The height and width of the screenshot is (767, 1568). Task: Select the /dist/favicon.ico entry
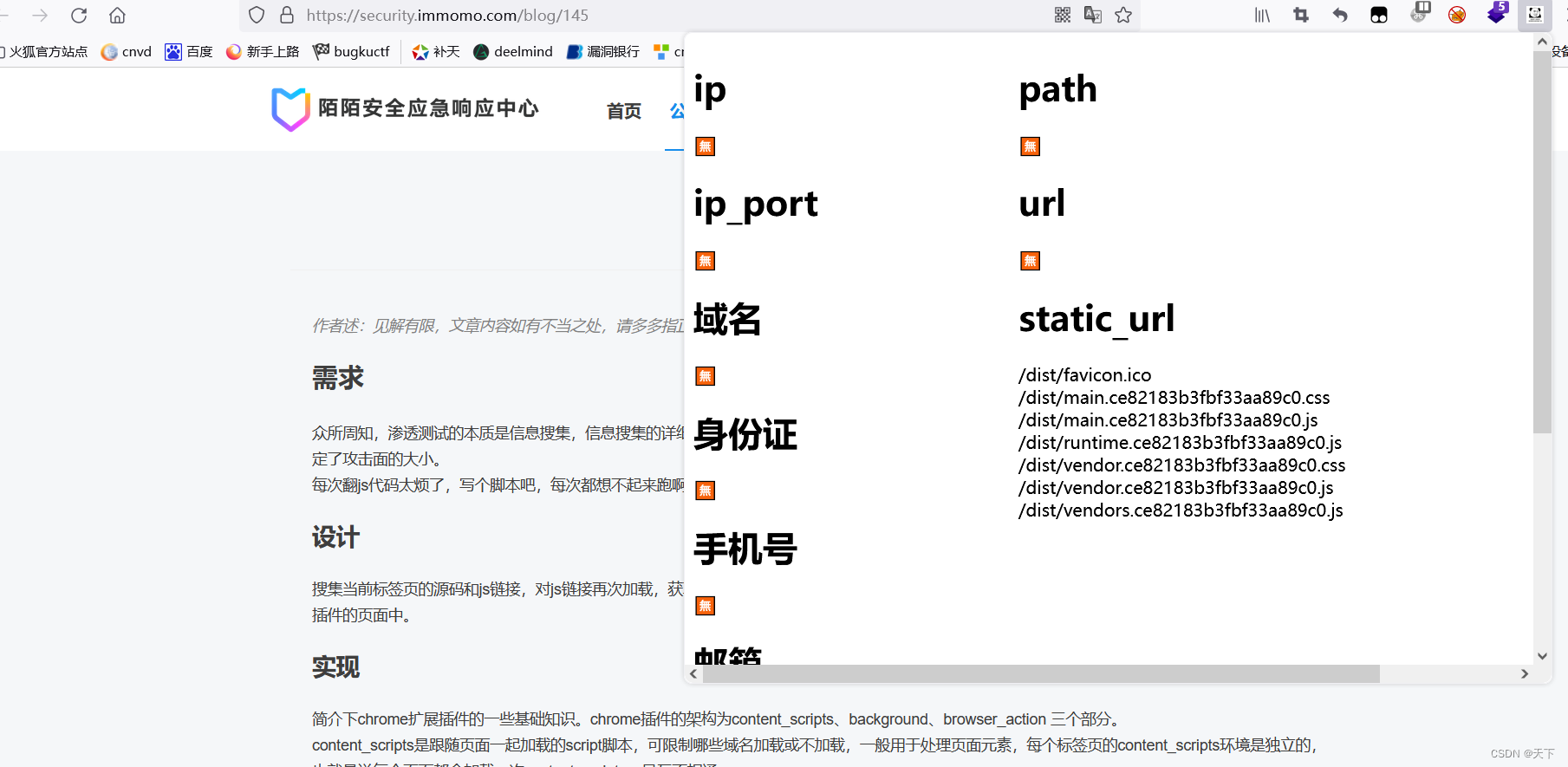[1085, 375]
